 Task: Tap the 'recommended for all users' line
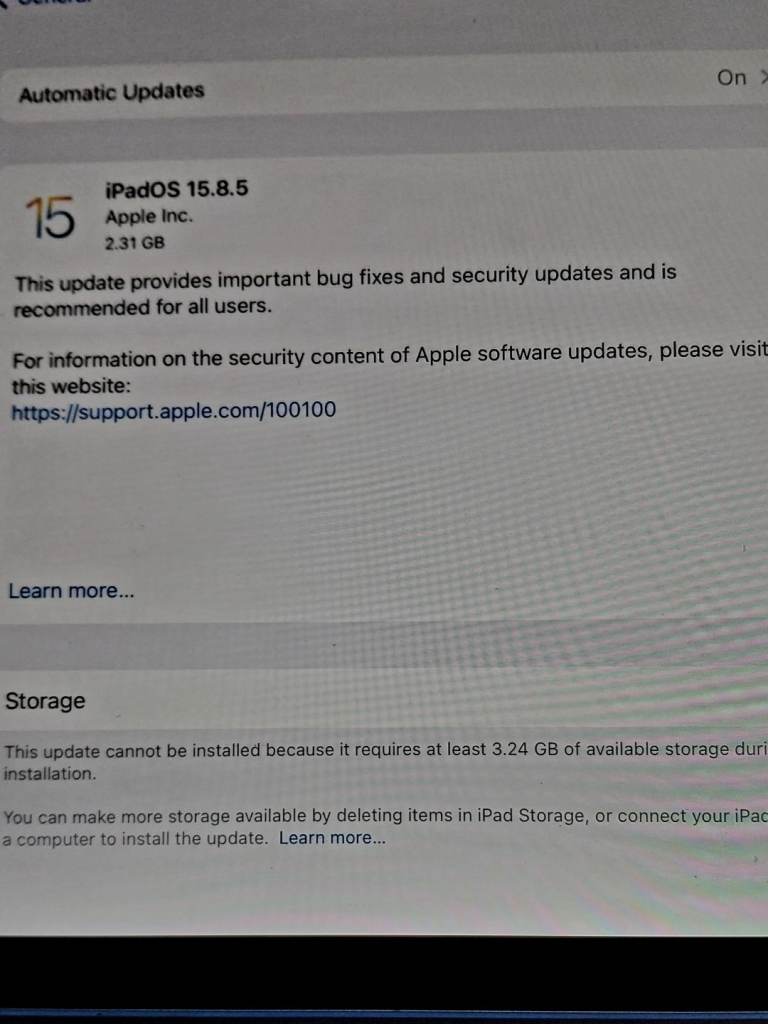[142, 308]
